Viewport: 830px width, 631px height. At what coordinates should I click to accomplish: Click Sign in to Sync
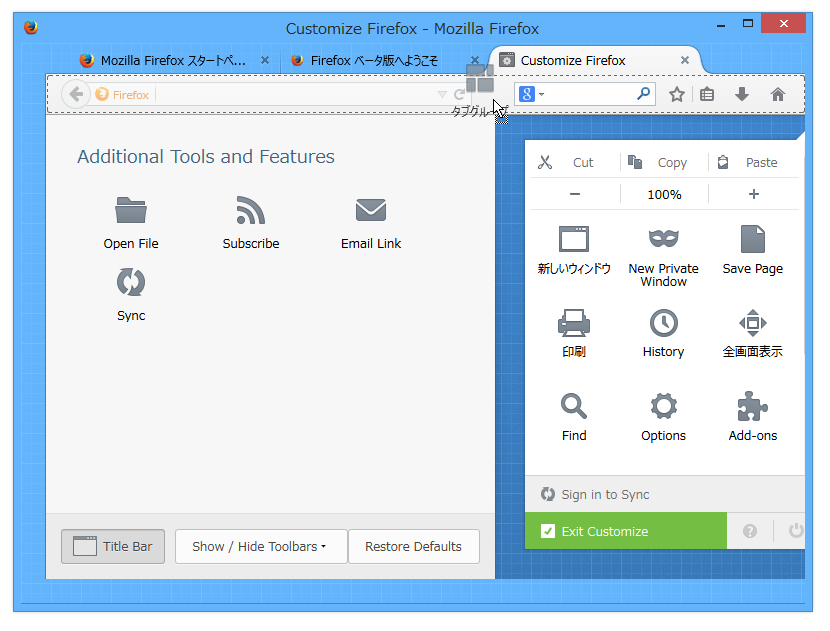pyautogui.click(x=595, y=494)
